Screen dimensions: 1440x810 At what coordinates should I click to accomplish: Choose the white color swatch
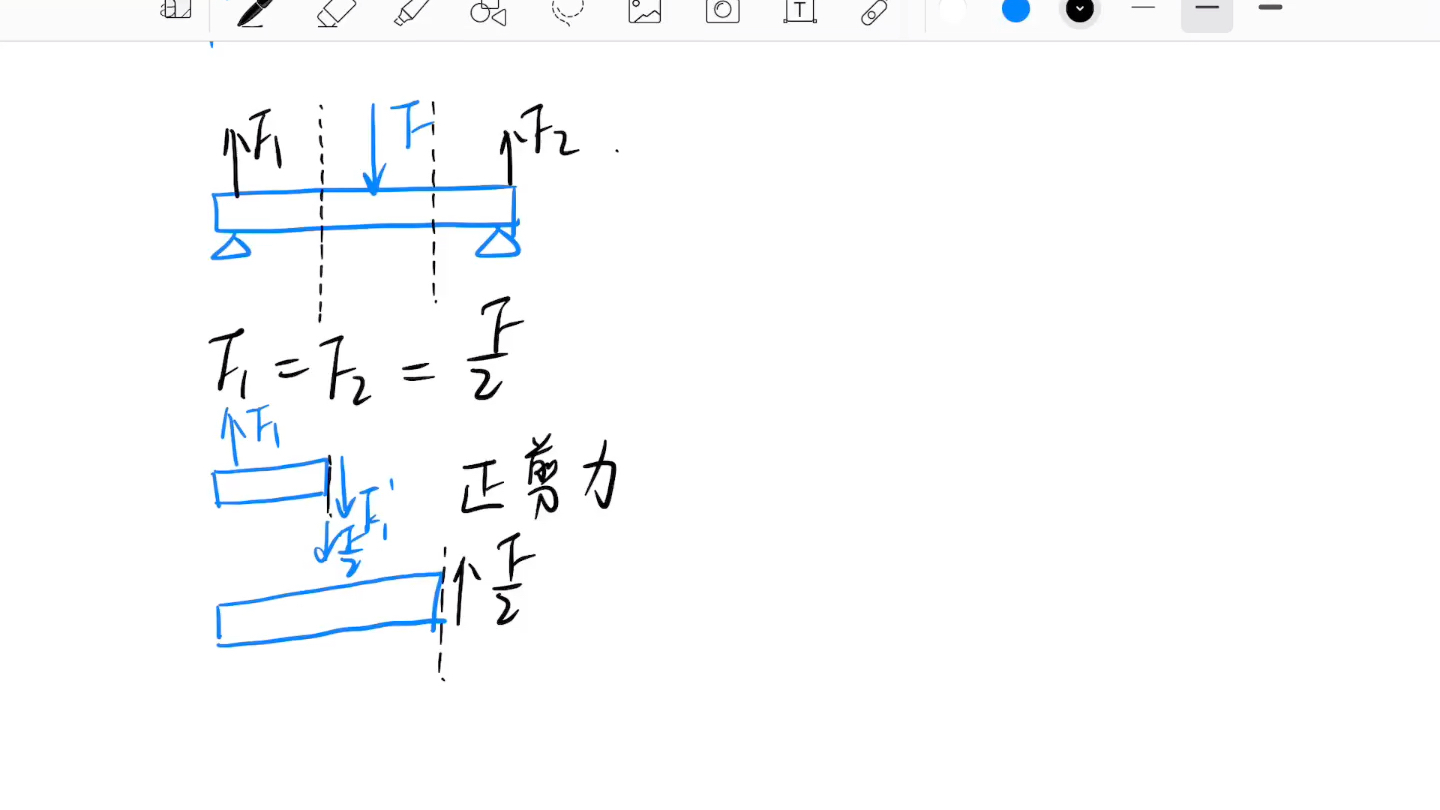tap(952, 9)
